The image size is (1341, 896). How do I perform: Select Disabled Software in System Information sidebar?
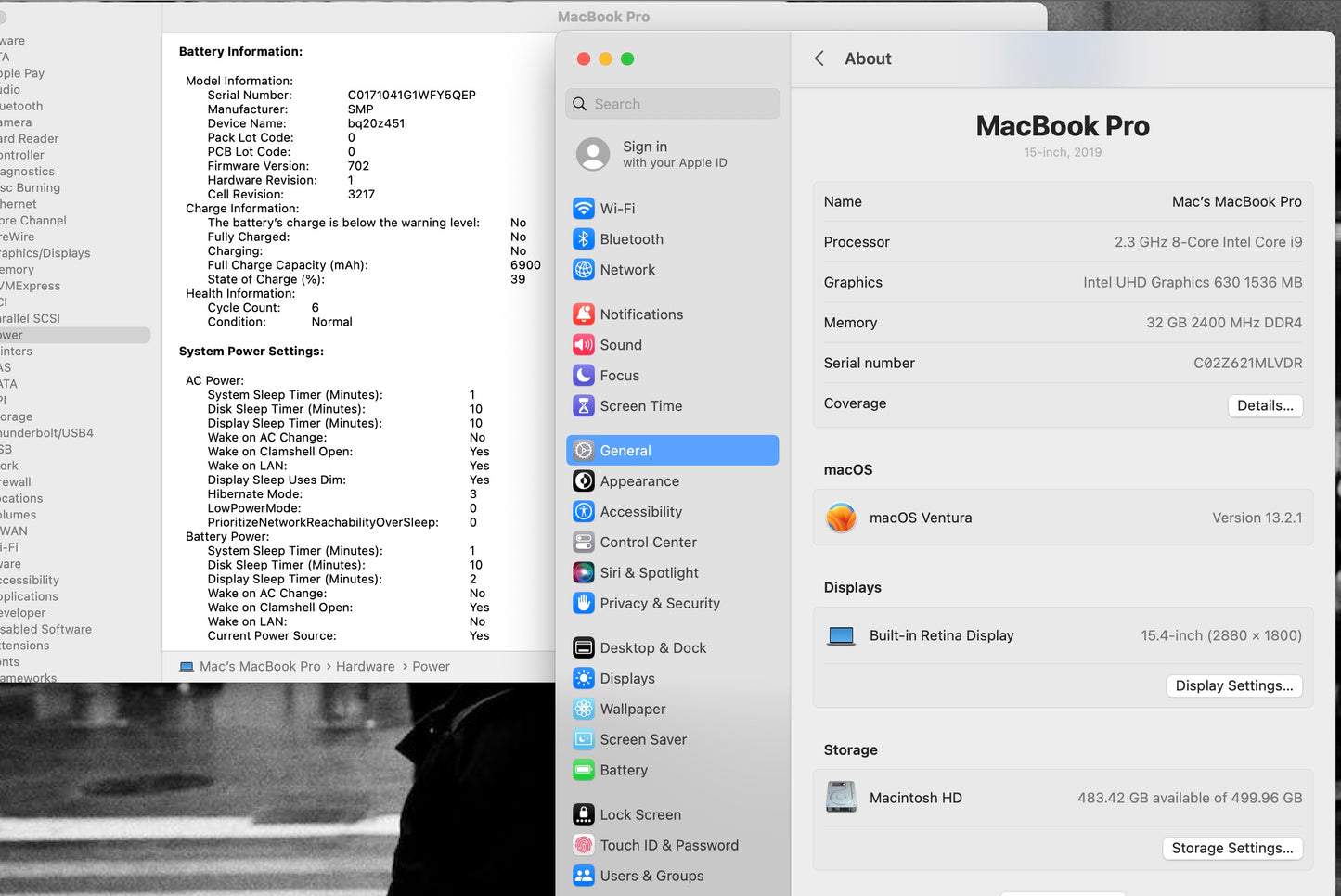click(45, 630)
